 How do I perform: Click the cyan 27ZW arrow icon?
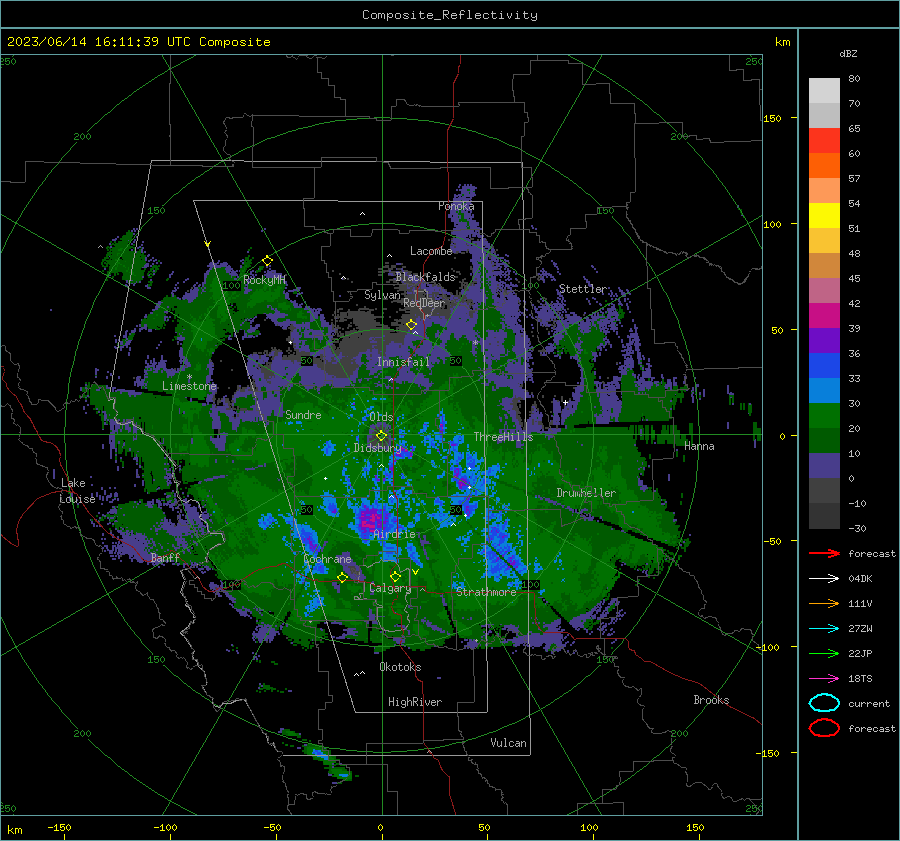(824, 629)
